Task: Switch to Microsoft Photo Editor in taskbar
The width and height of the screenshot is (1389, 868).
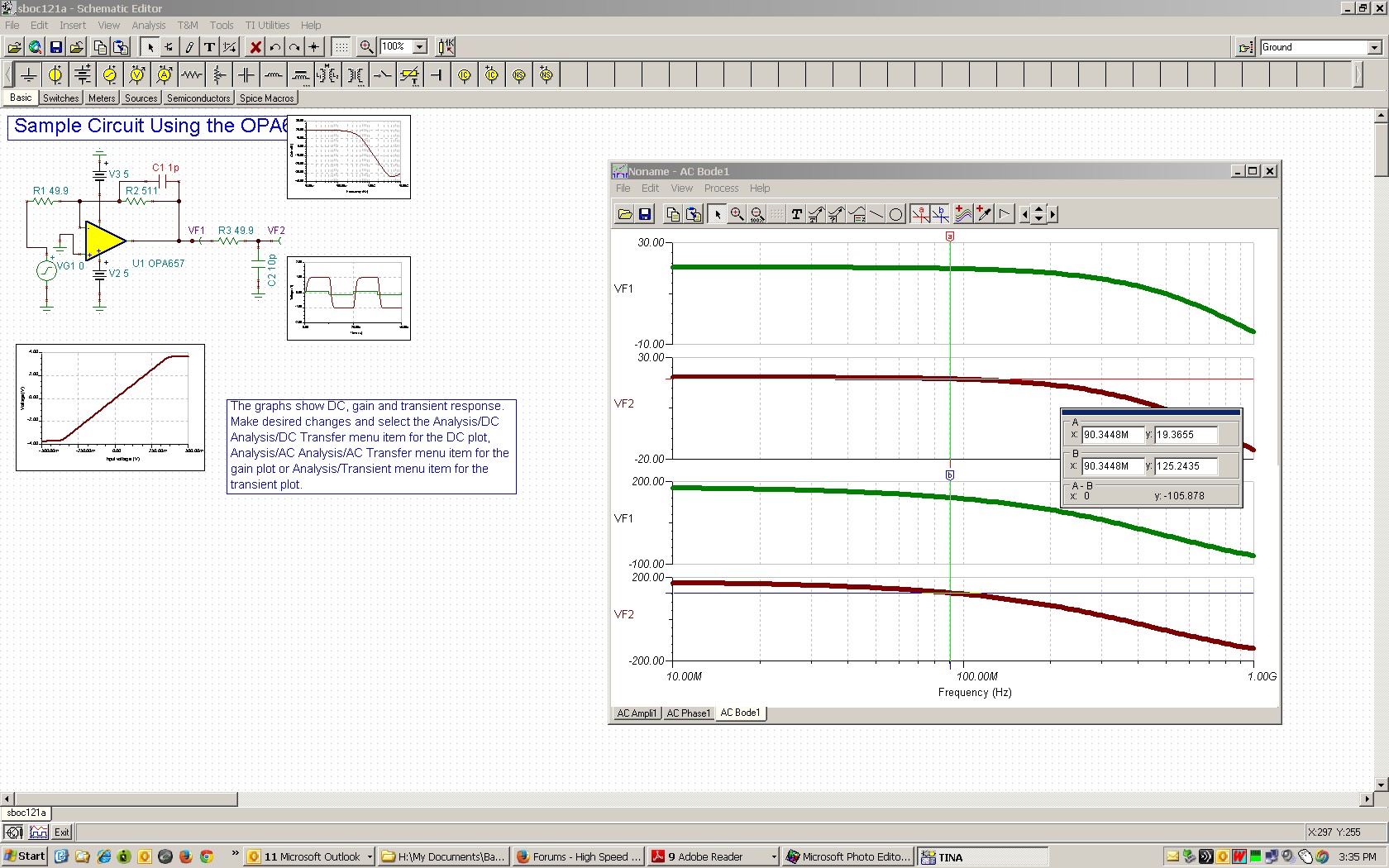Action: [849, 857]
